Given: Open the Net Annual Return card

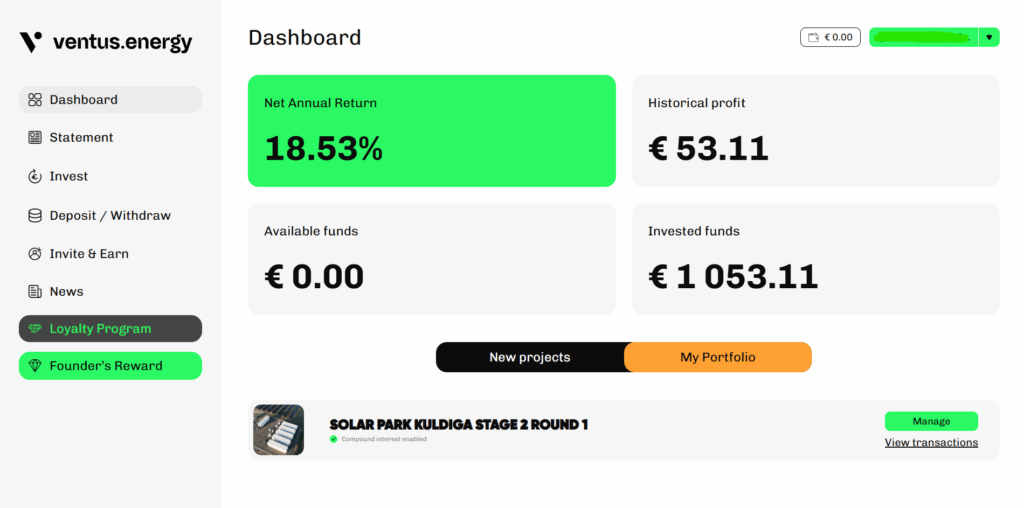Looking at the screenshot, I should [x=432, y=131].
